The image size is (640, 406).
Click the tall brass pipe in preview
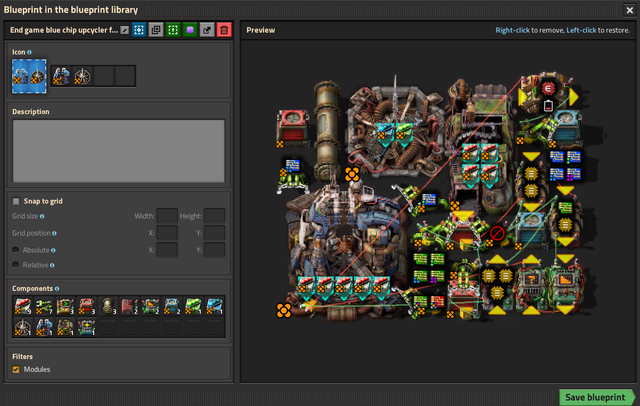click(x=326, y=131)
